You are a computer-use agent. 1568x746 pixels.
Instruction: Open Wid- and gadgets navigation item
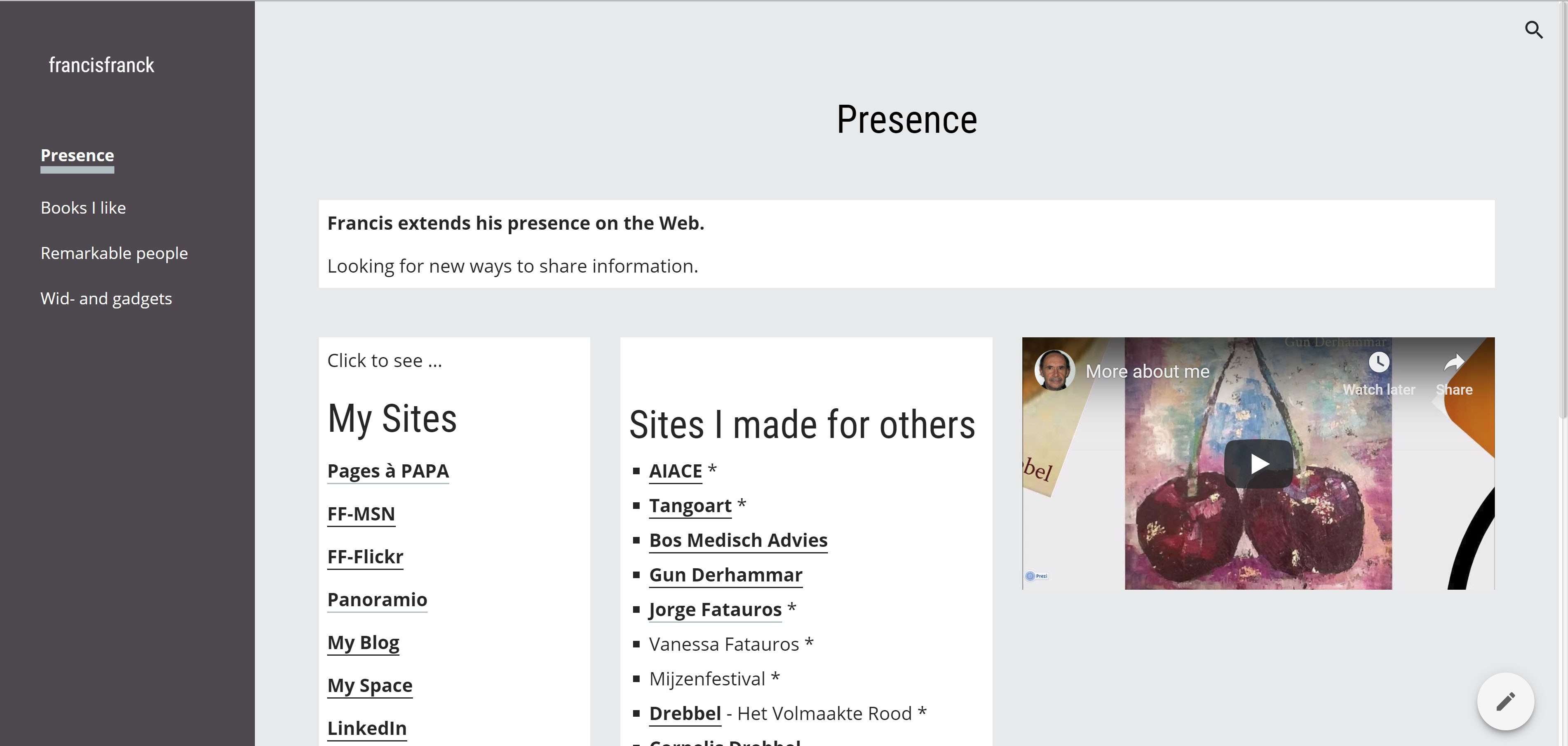(x=106, y=299)
